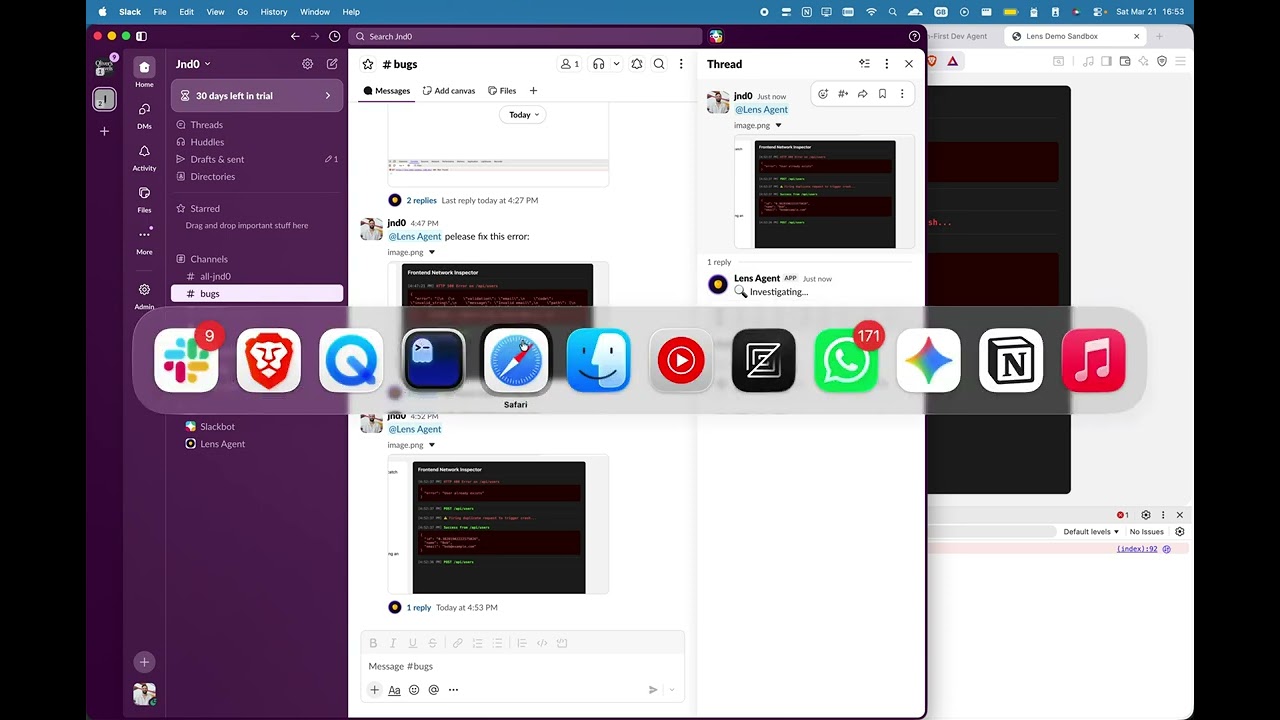The height and width of the screenshot is (720, 1280).
Task: Collapse image.png in the 4:52 PM message
Action: click(x=432, y=445)
